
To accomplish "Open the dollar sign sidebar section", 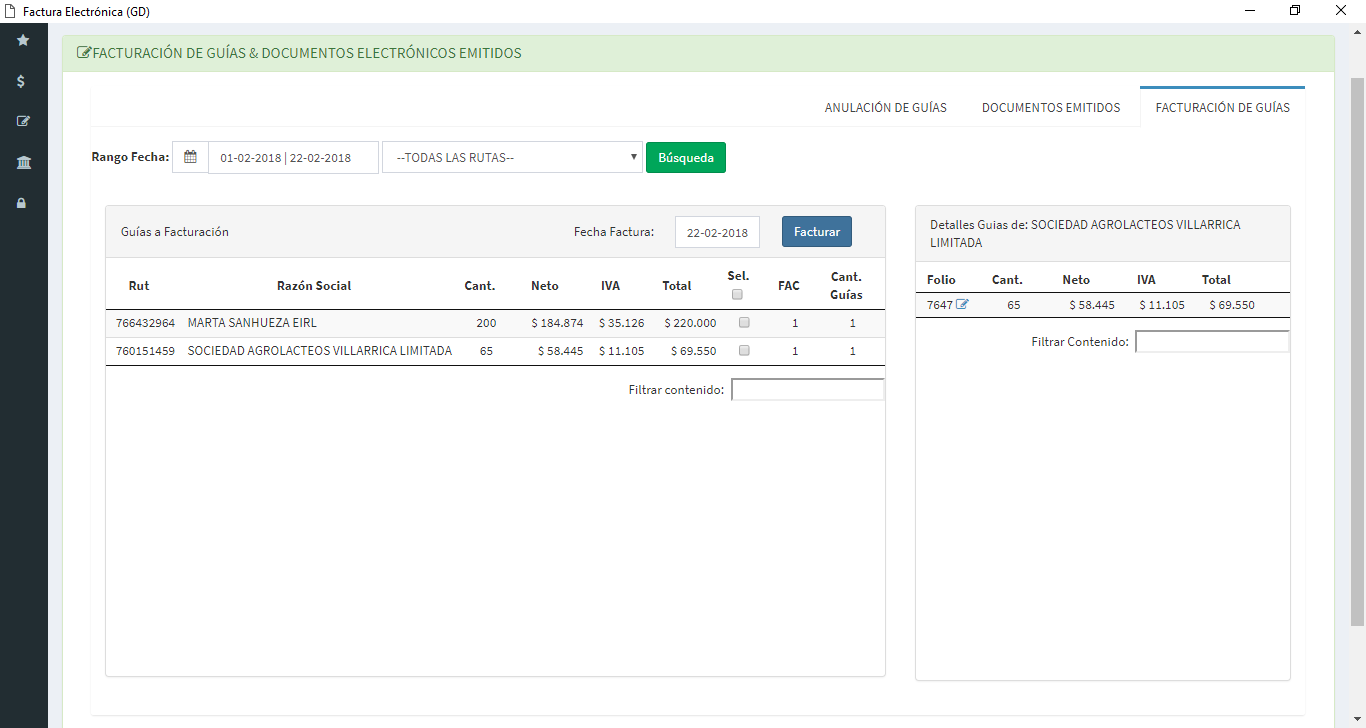I will (x=23, y=81).
